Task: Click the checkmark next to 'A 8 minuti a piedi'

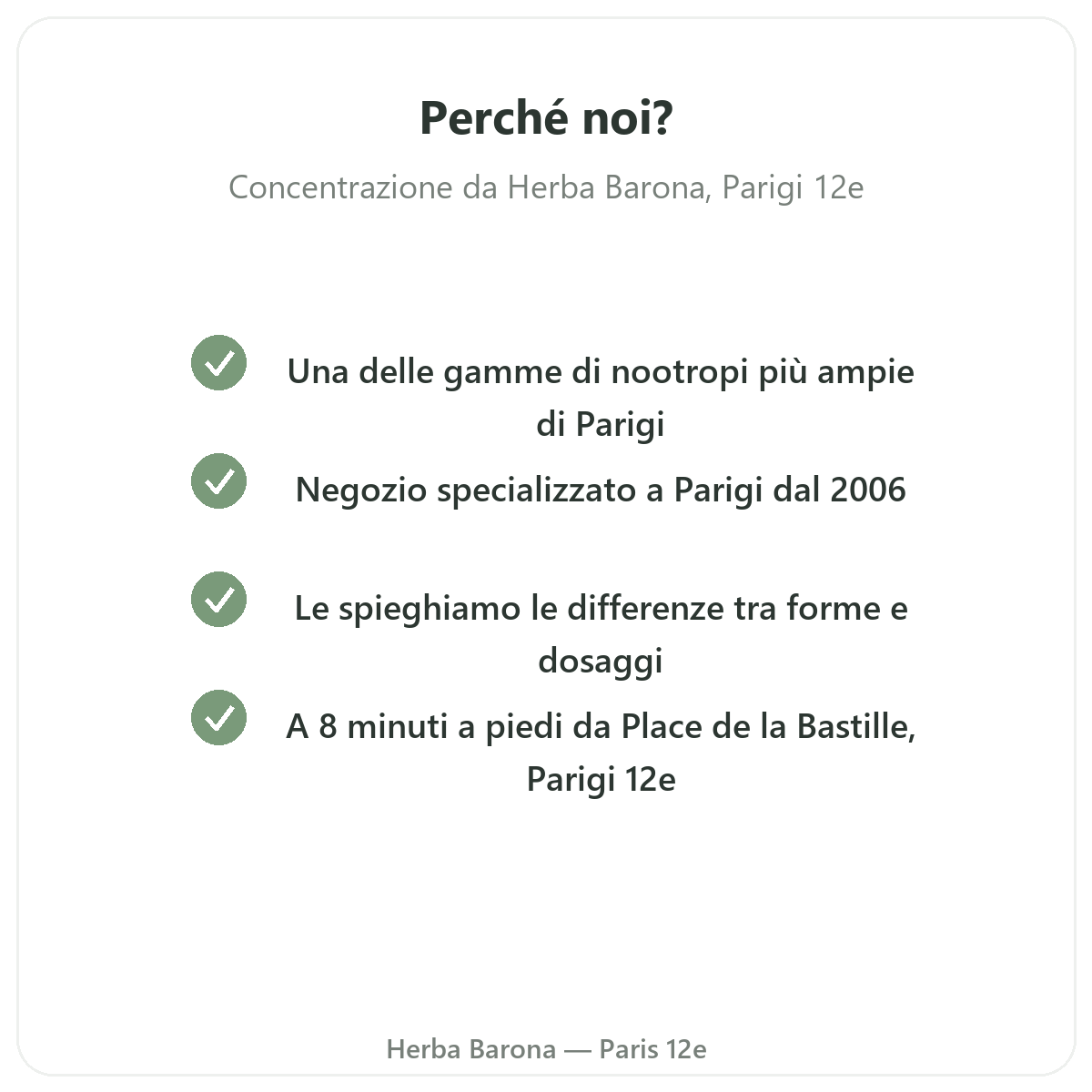Action: coord(218,717)
